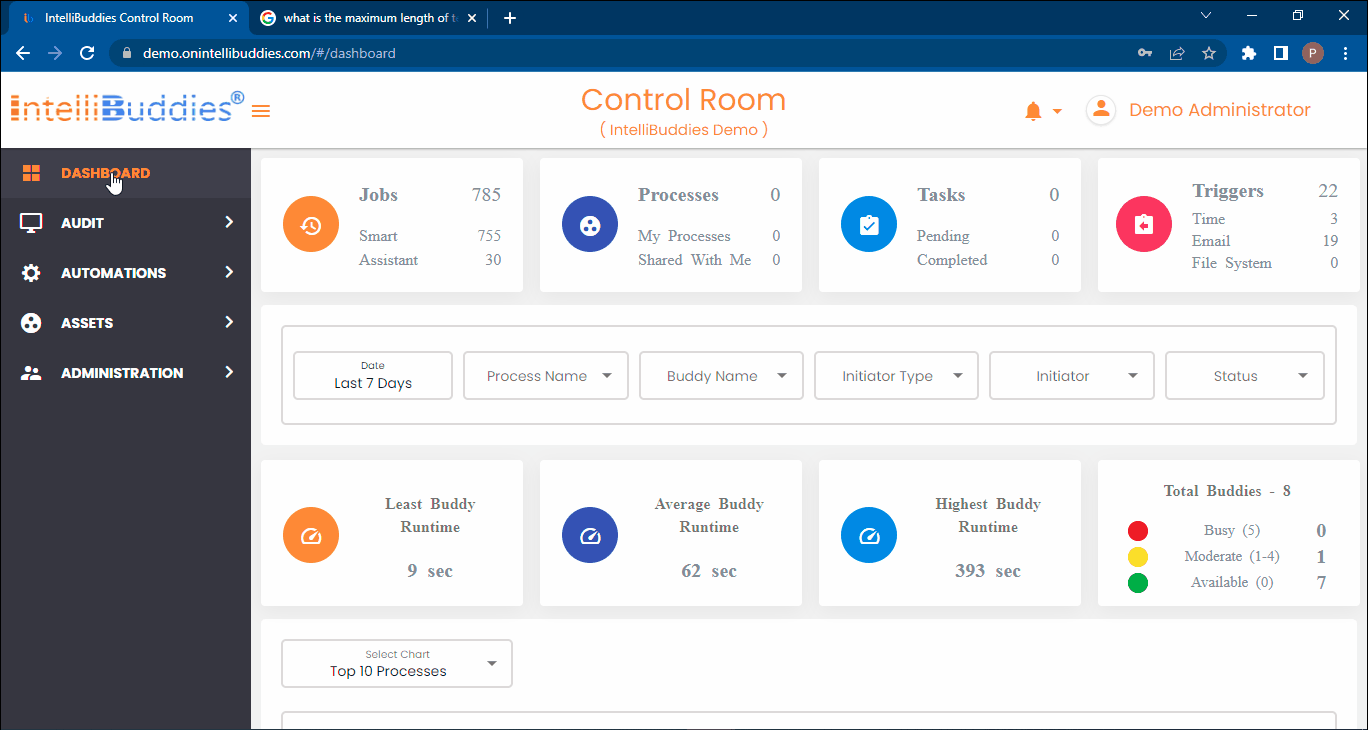Viewport: 1368px width, 730px height.
Task: Click the Least Buddy Runtime gauge icon
Action: (311, 535)
